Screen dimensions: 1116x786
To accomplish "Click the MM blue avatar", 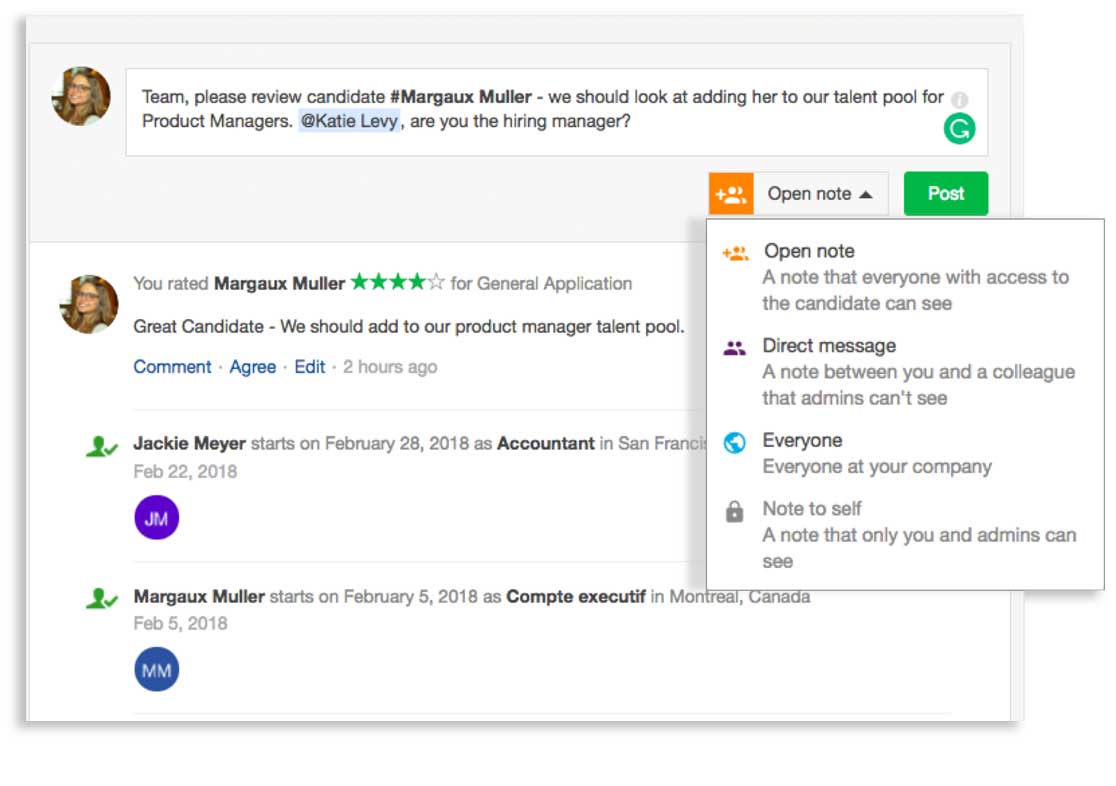I will click(157, 669).
